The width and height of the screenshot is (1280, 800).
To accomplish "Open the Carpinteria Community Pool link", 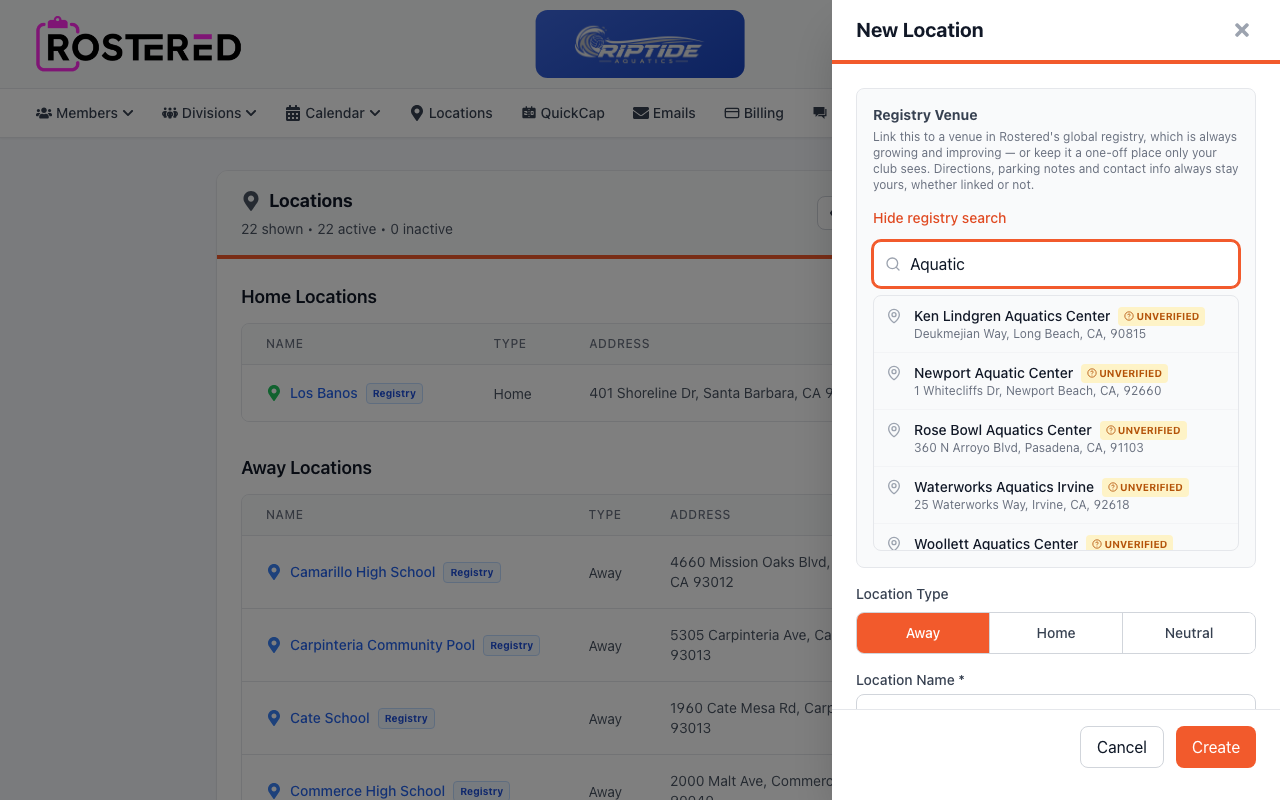I will coord(383,645).
